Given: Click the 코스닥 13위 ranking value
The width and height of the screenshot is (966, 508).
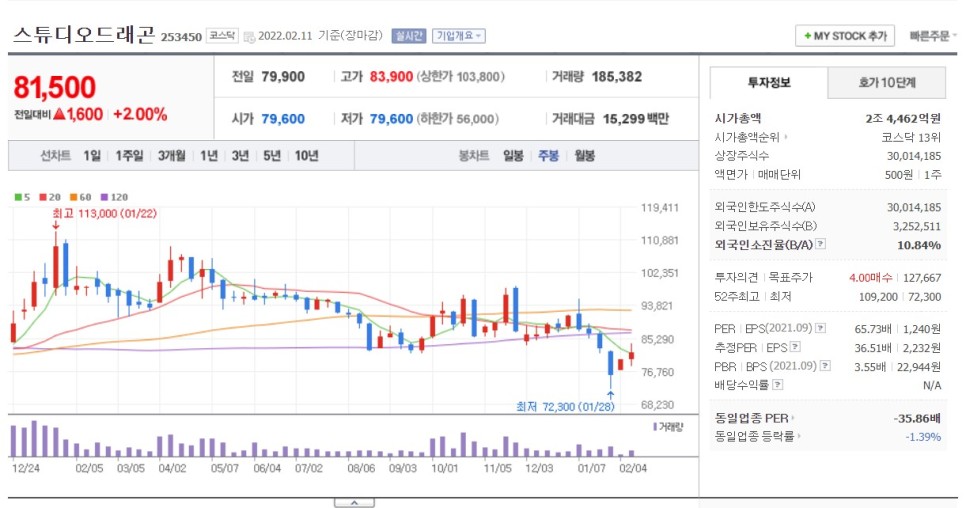Looking at the screenshot, I should click(911, 137).
